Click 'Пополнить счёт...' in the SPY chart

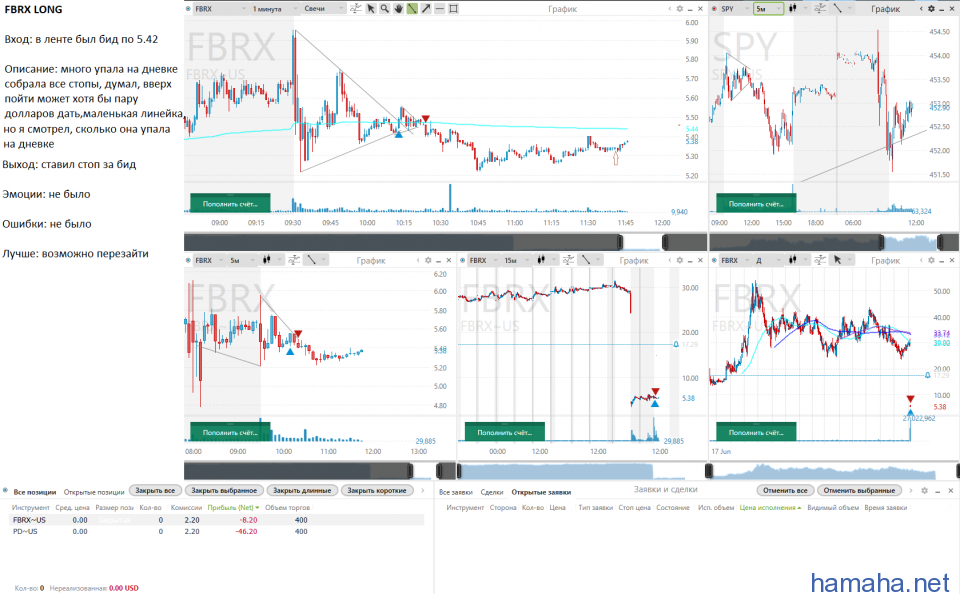[x=756, y=203]
